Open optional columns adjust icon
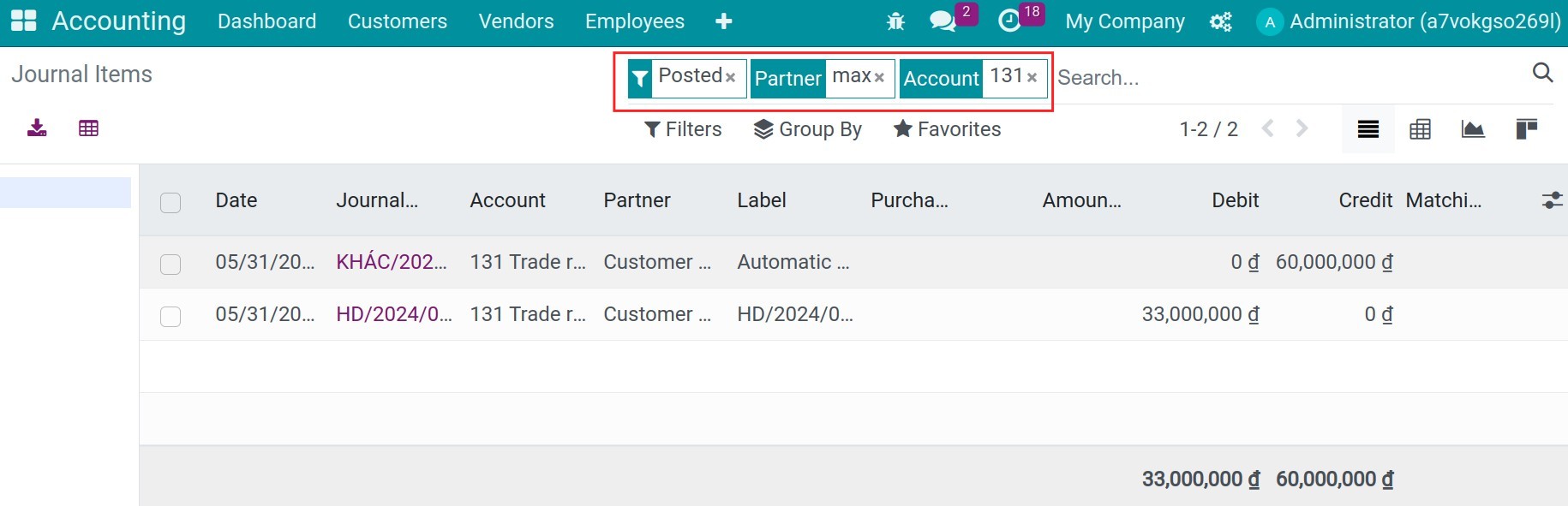Viewport: 1568px width, 506px height. click(1552, 200)
